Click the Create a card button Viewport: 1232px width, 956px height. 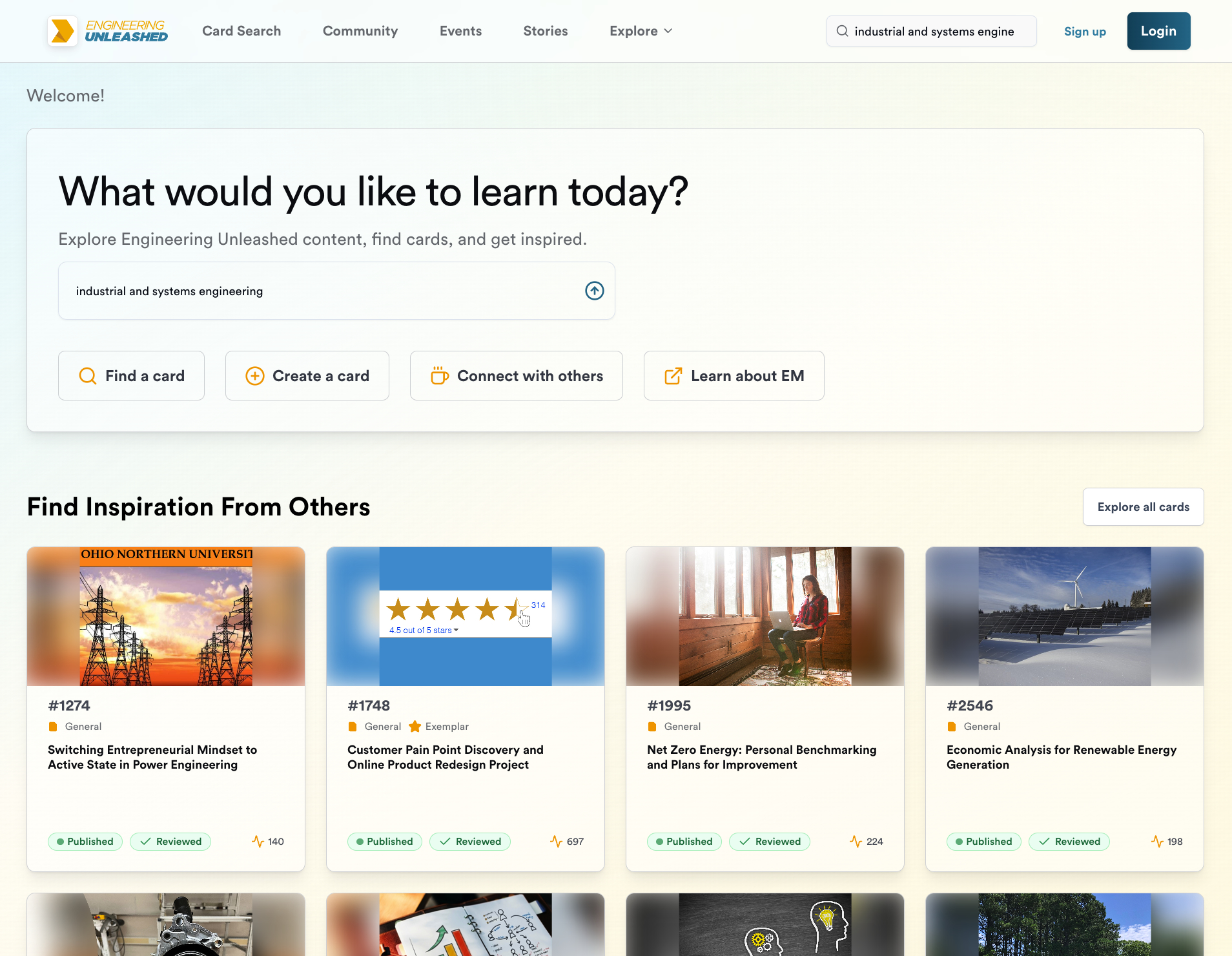coord(307,376)
